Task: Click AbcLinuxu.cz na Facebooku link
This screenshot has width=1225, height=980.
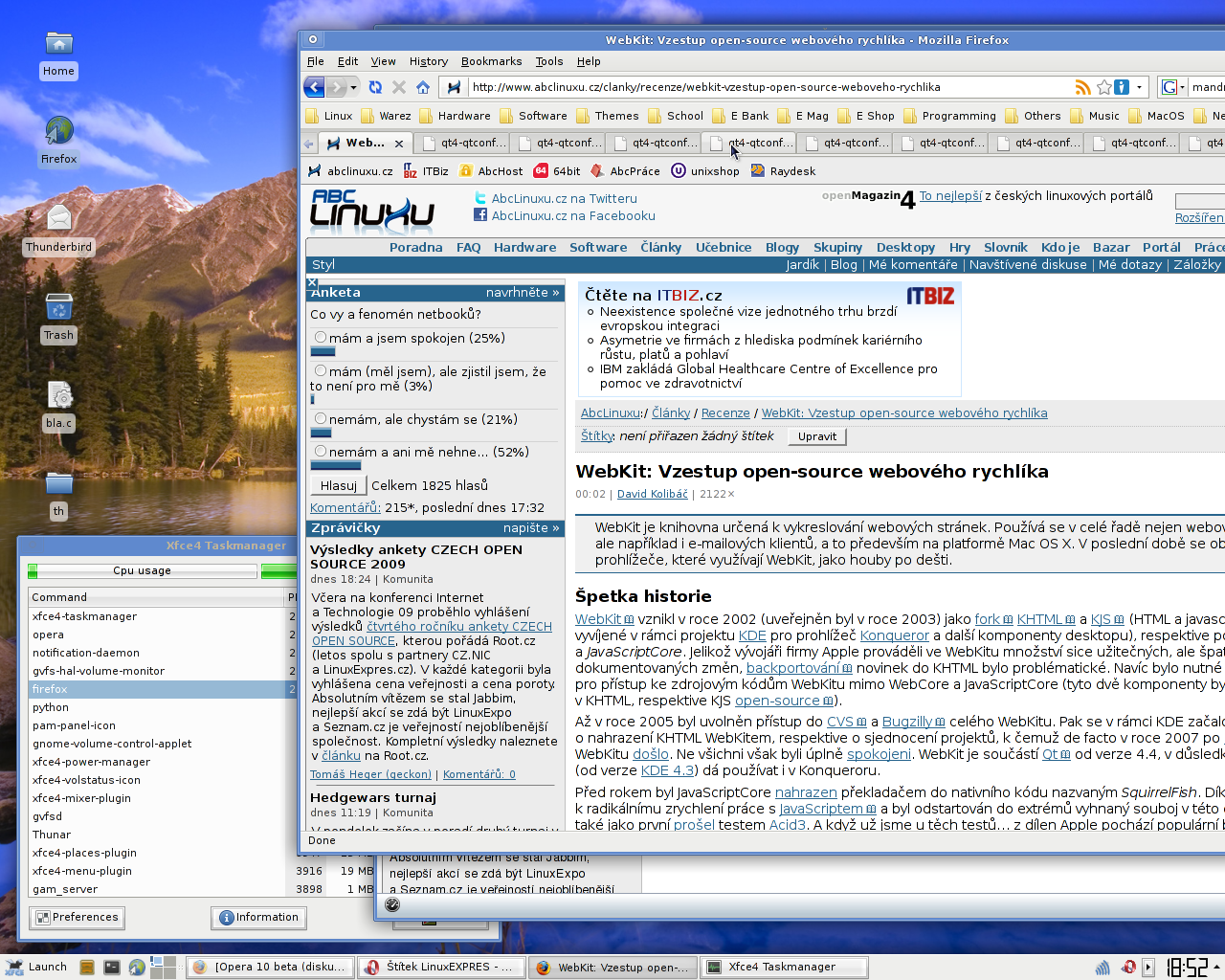Action: point(573,216)
